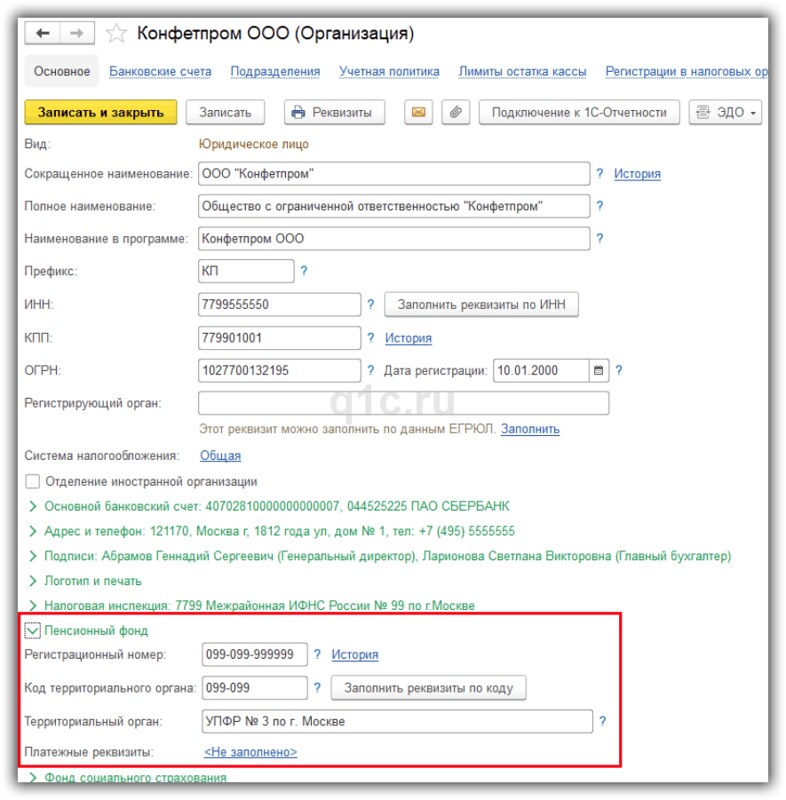
Task: Expand the Основной банковский счет section
Action: click(x=33, y=506)
